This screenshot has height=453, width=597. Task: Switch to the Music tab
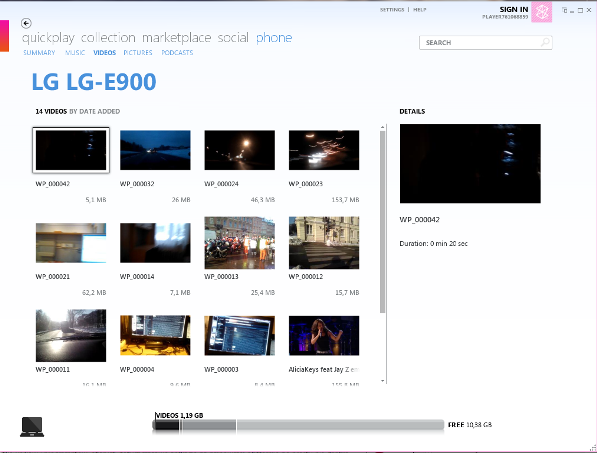pos(75,53)
